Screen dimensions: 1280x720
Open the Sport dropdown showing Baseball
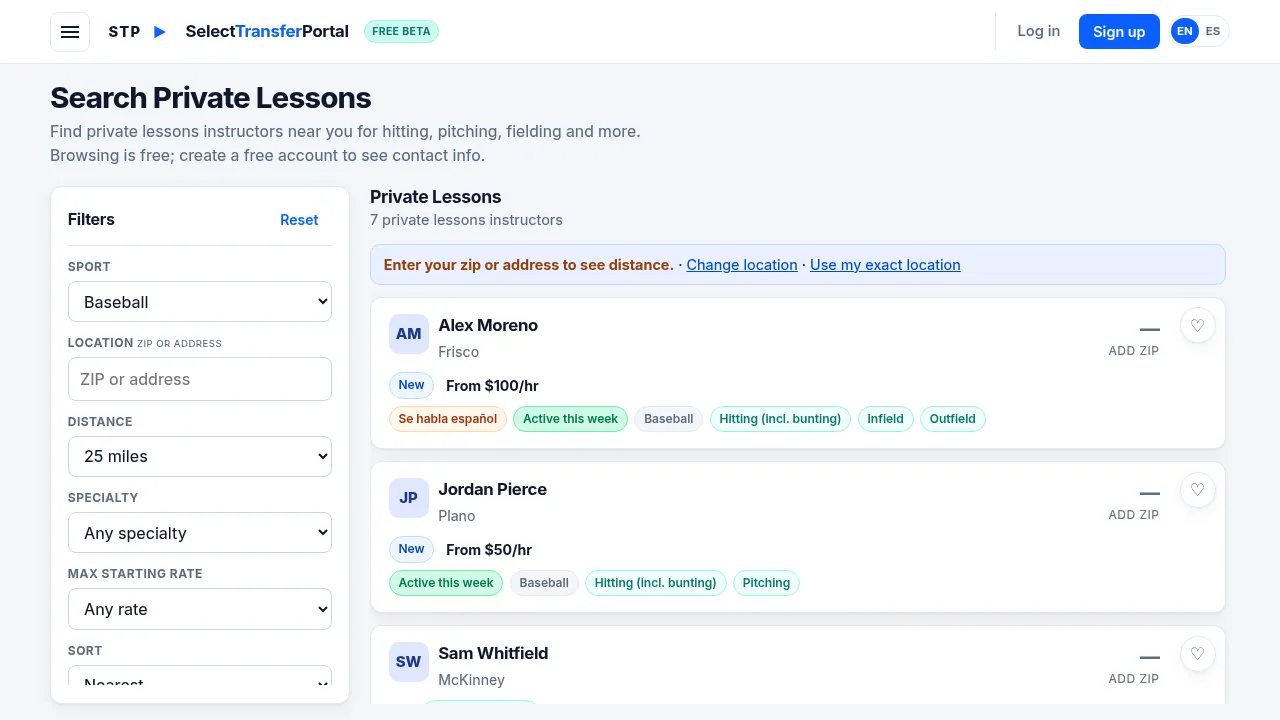(x=200, y=302)
